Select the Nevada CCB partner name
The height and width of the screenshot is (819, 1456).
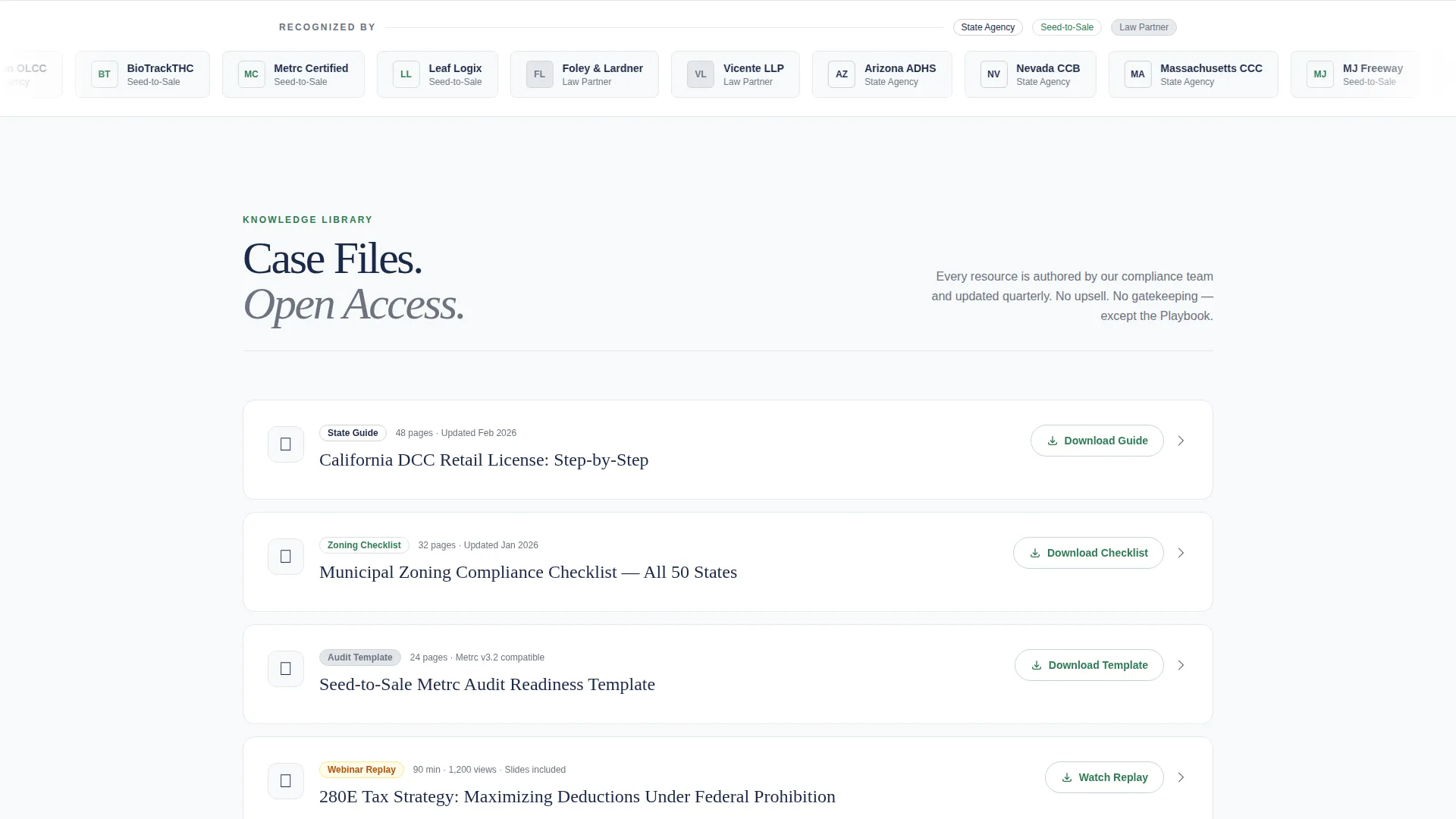(x=1048, y=68)
